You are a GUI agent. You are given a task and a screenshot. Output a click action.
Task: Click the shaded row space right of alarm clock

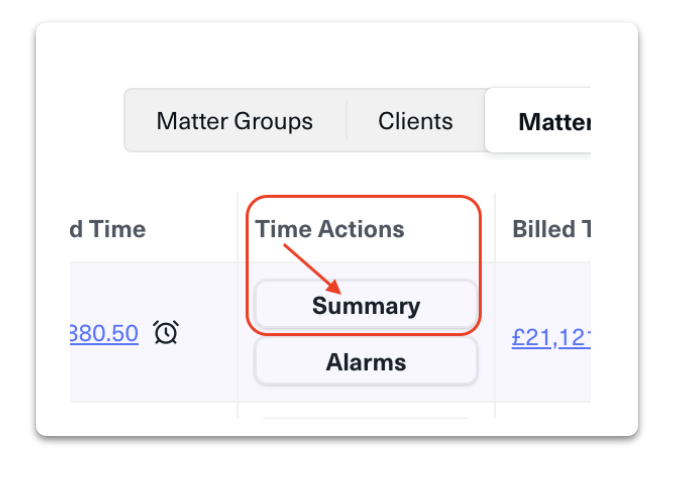[210, 333]
